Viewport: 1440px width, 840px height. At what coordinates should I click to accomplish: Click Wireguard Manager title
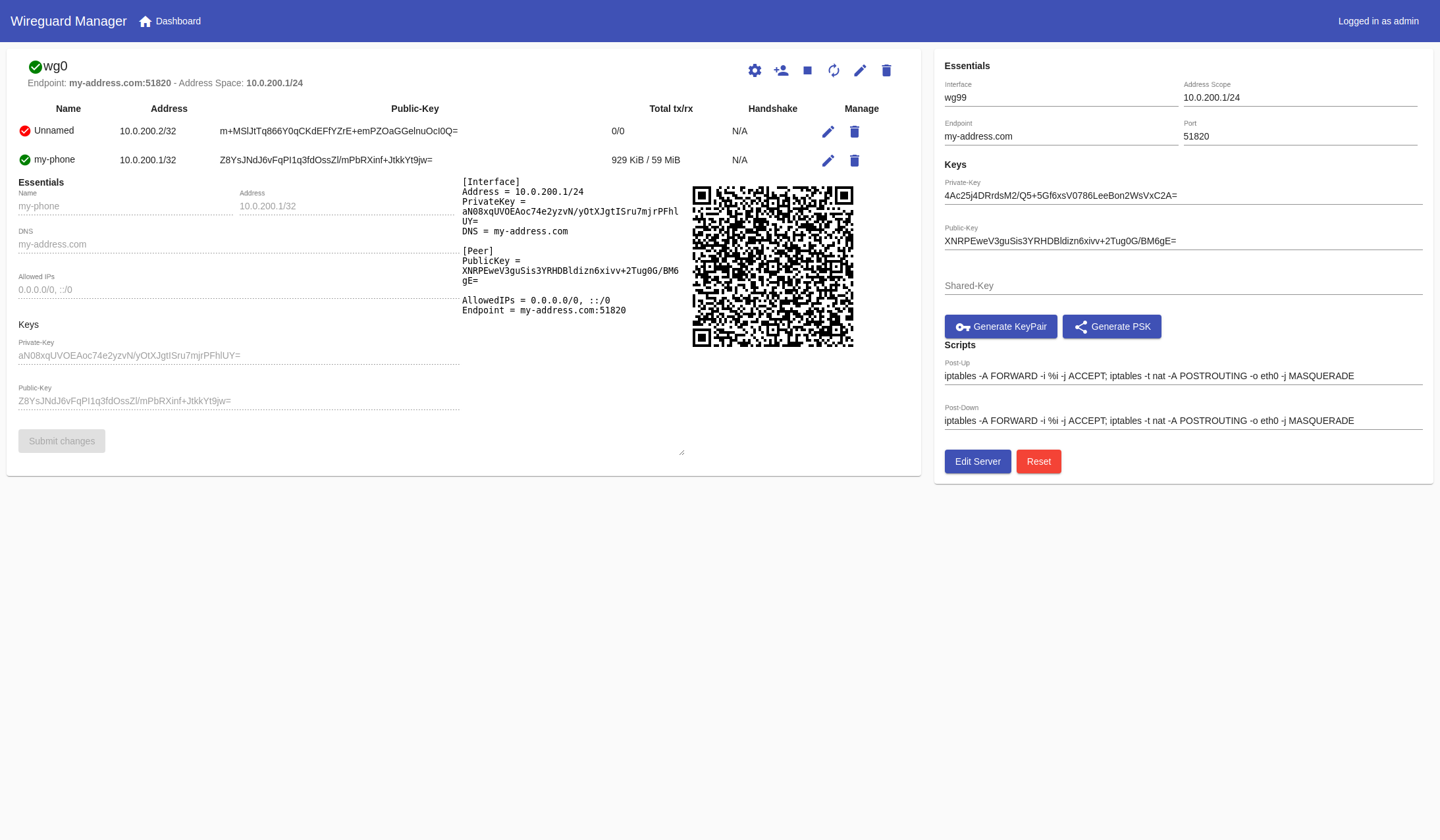click(x=68, y=21)
